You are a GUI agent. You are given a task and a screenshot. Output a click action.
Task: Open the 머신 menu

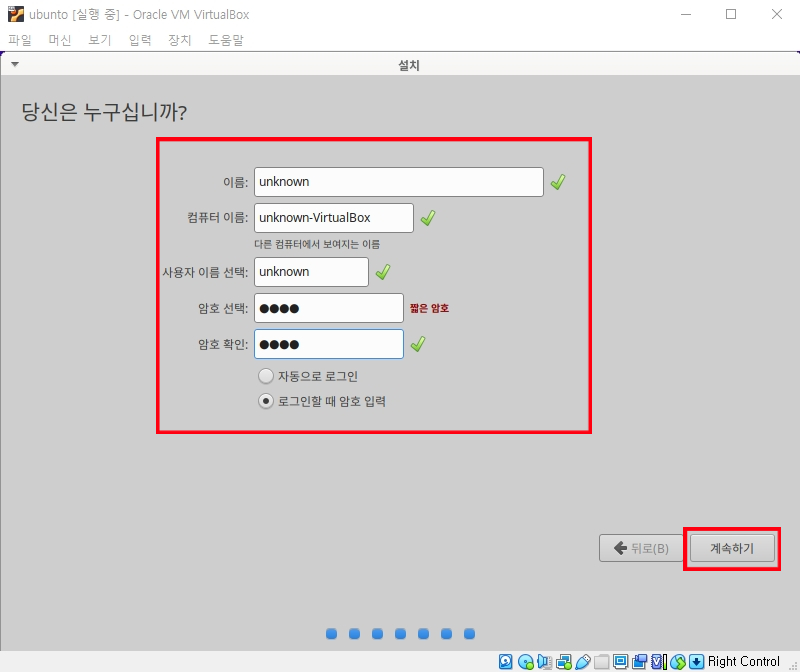[60, 40]
